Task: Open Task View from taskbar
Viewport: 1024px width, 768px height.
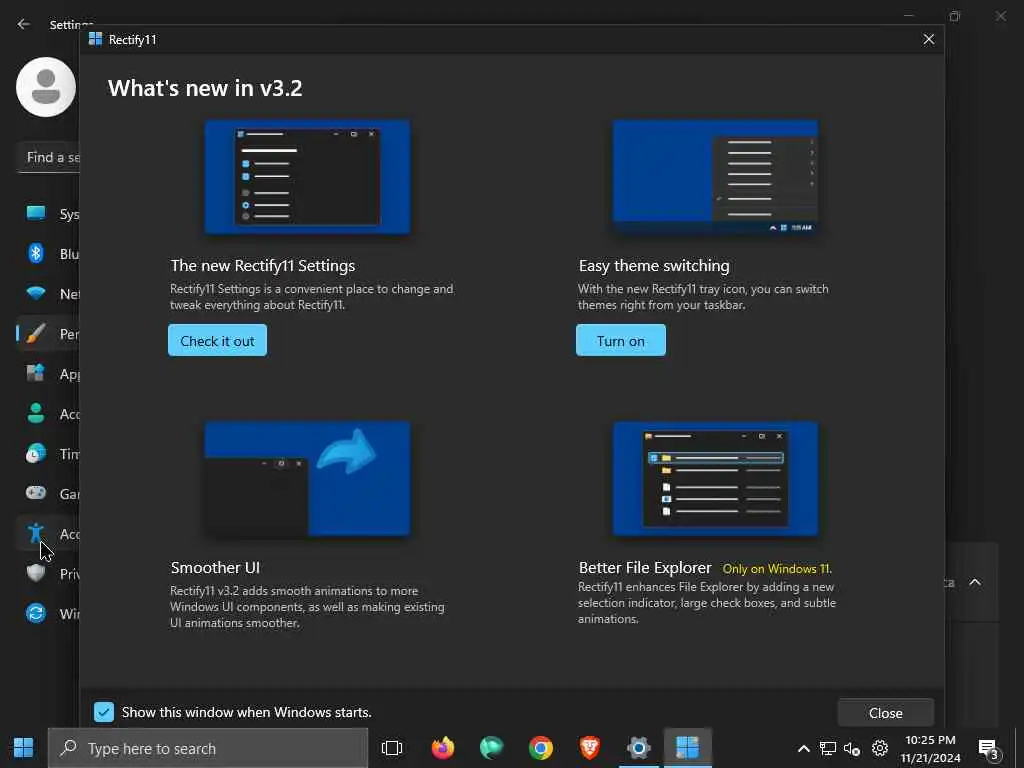Action: (x=392, y=748)
